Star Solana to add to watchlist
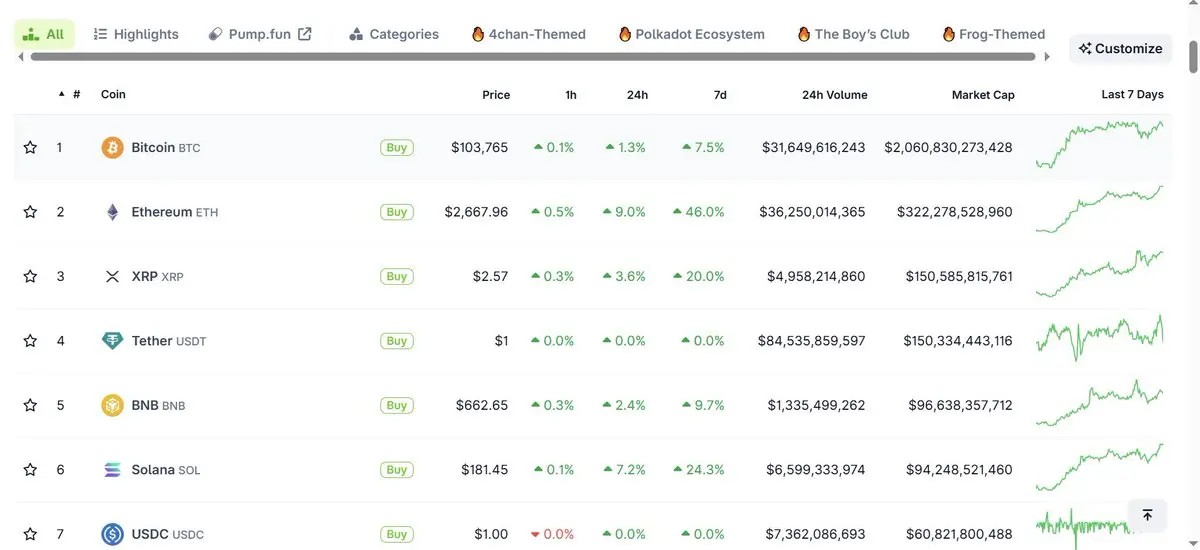The width and height of the screenshot is (1200, 550). tap(30, 470)
